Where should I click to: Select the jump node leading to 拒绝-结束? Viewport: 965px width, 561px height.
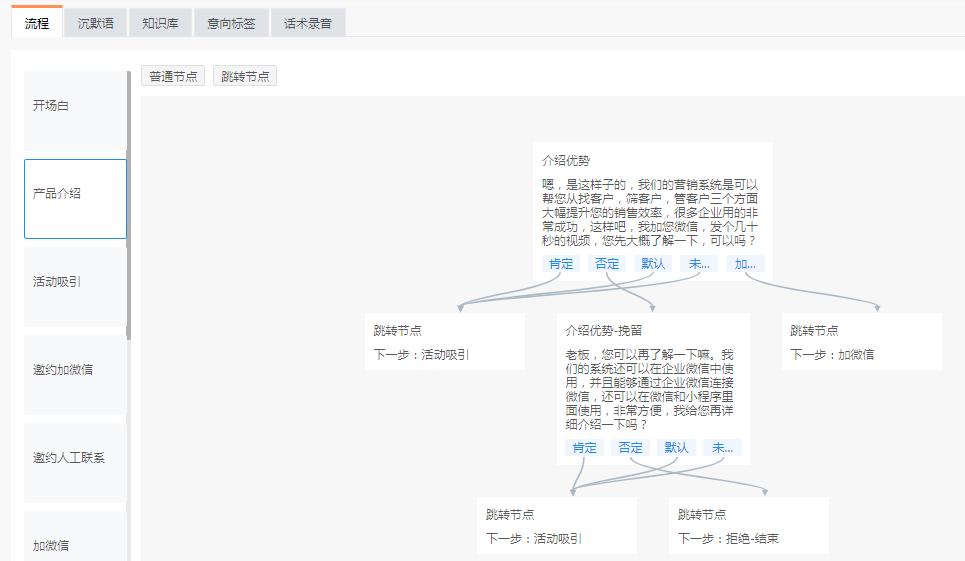[748, 526]
